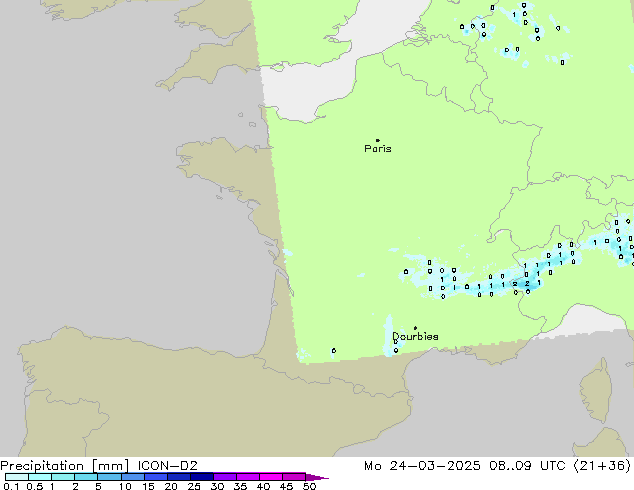Click the purple arrow tip above 50
Viewport: 634px width, 490px height.
tap(317, 477)
